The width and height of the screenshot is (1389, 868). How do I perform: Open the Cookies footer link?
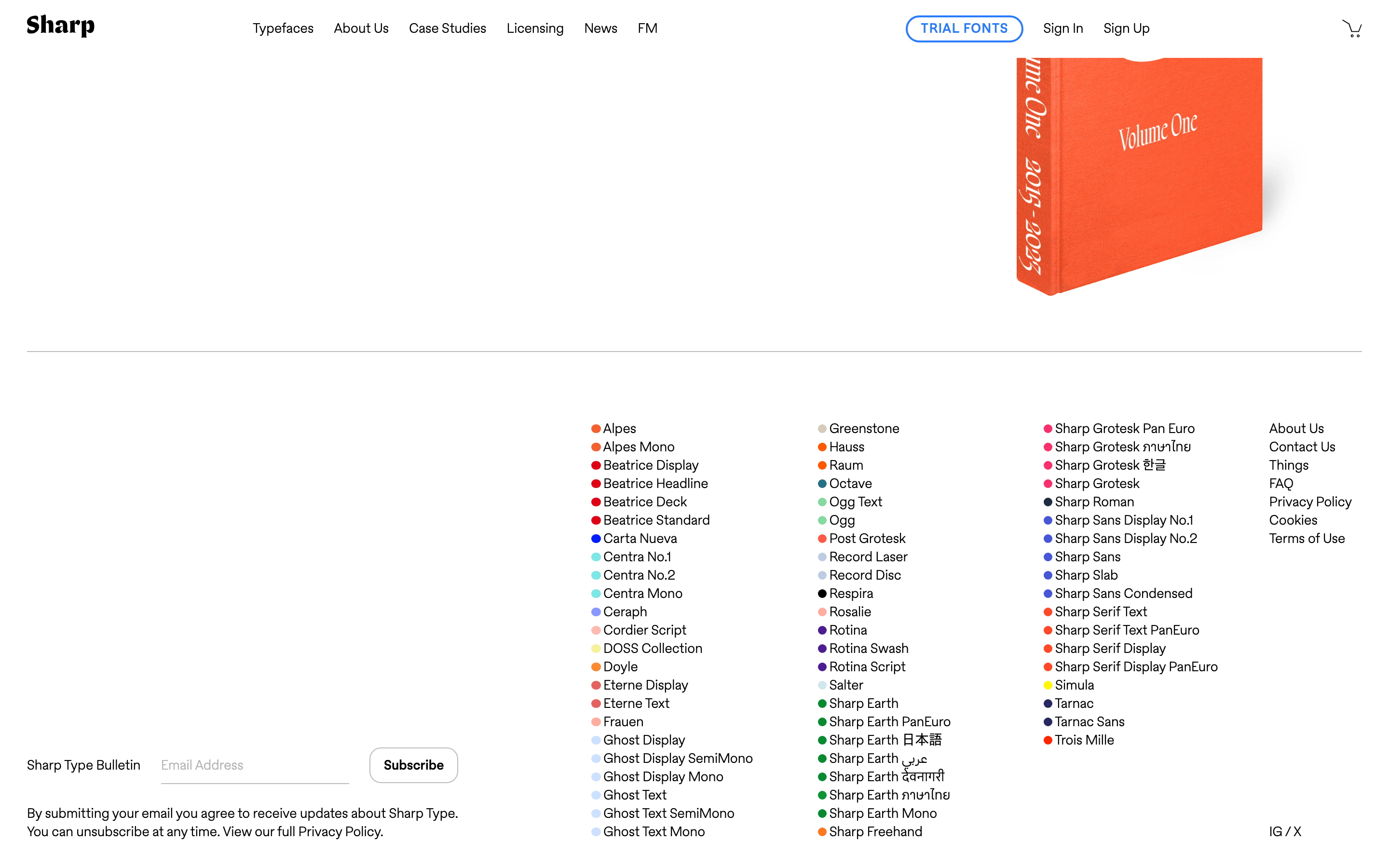(1293, 520)
